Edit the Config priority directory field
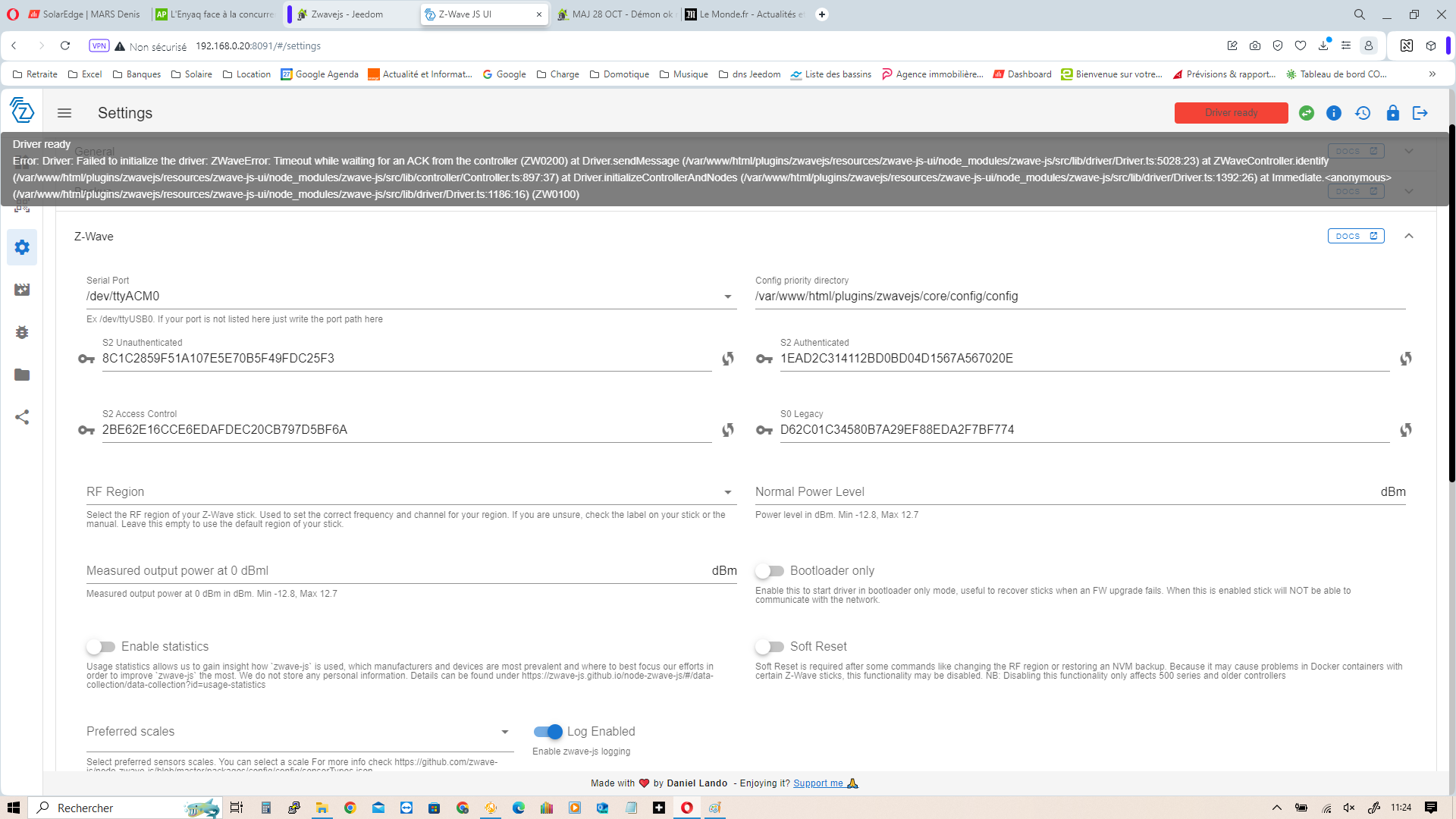 click(1080, 297)
